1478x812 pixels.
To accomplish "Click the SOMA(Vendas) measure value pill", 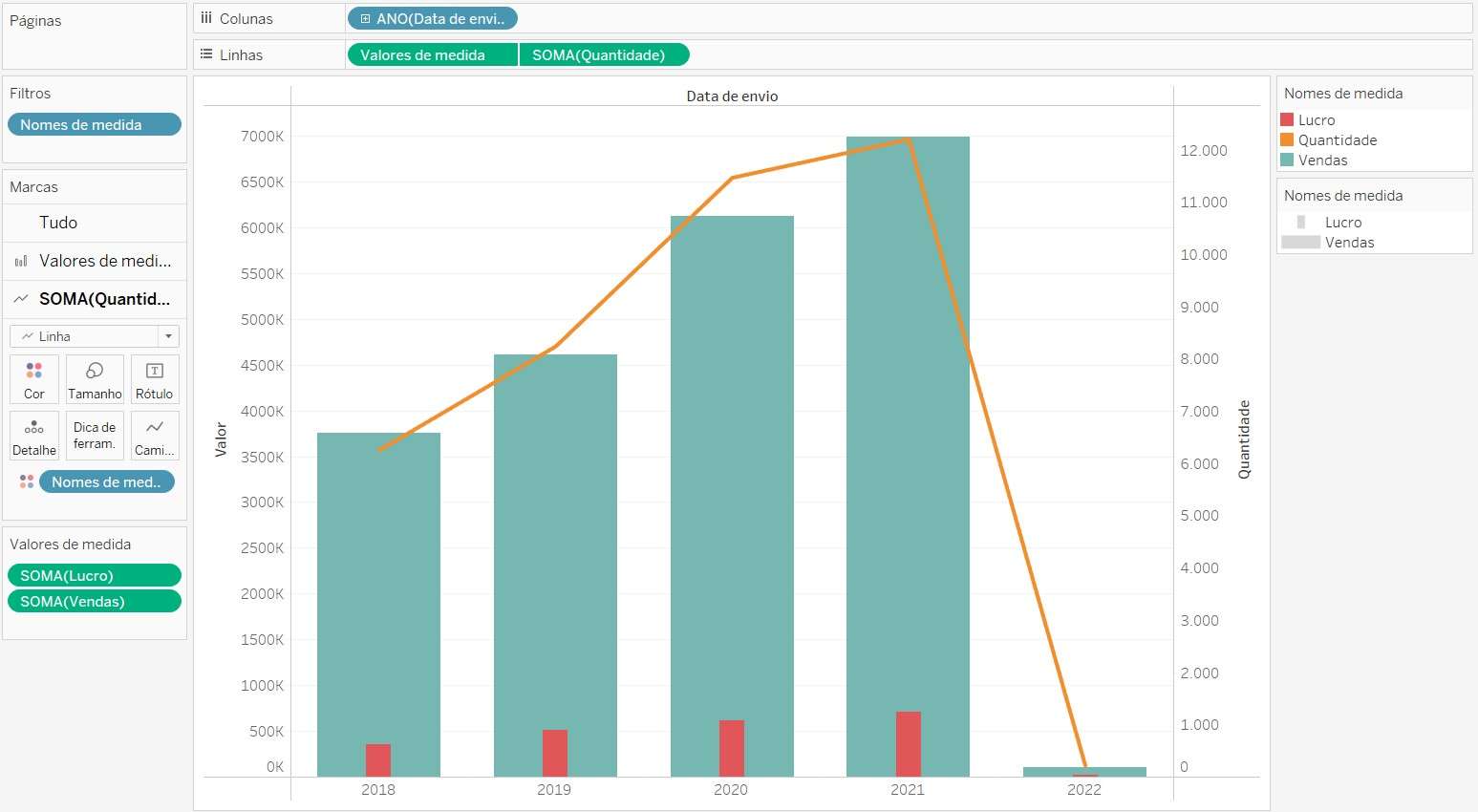I will point(95,601).
